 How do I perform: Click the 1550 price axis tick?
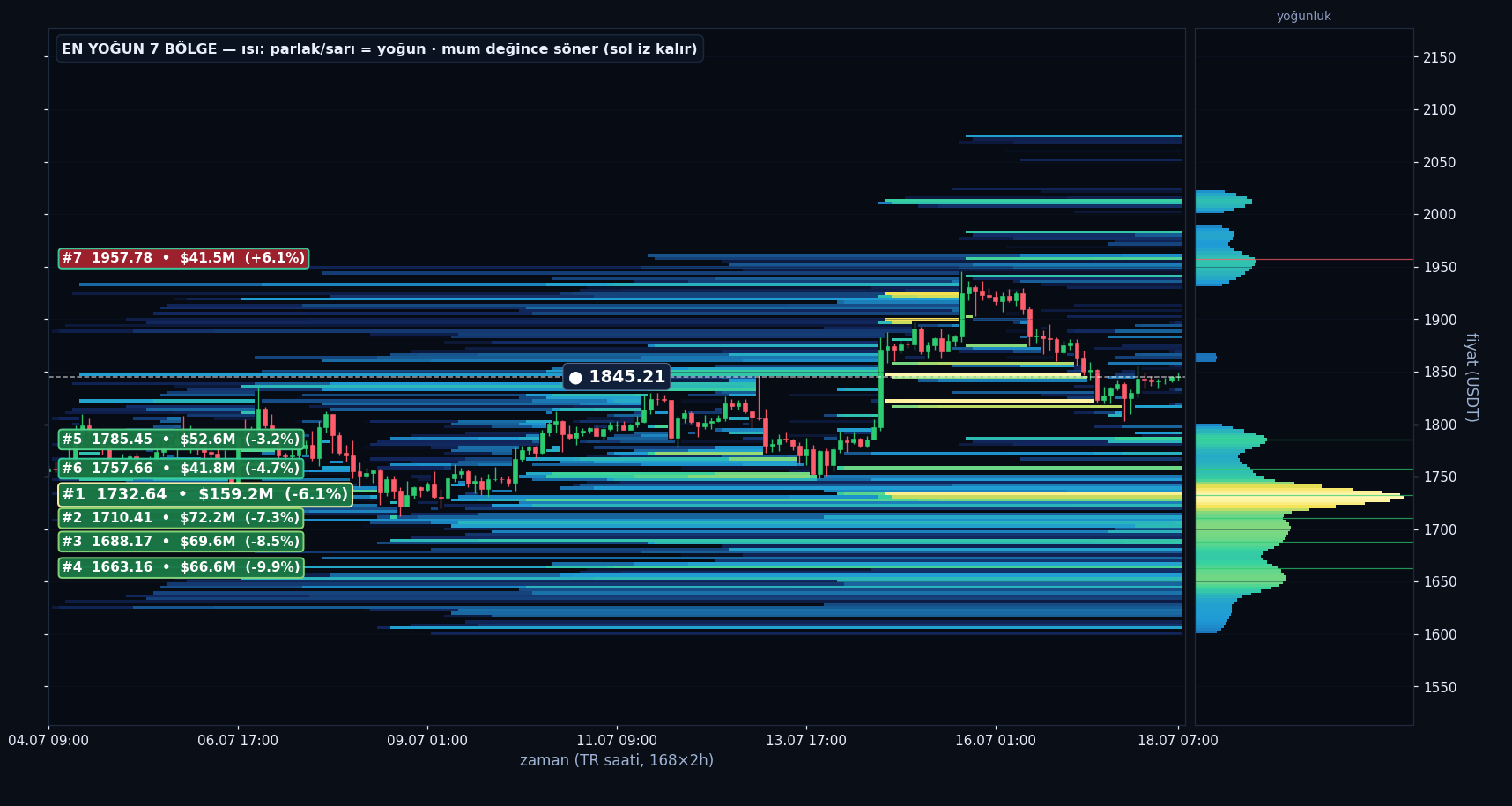[1440, 687]
